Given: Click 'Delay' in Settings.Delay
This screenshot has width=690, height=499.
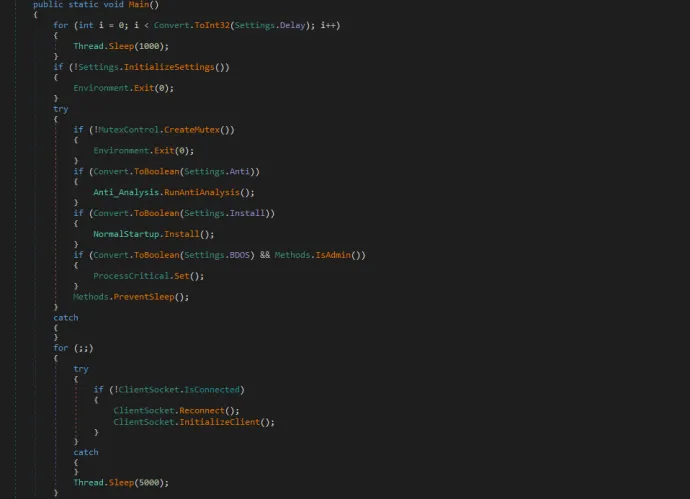Looking at the screenshot, I should (292, 25).
